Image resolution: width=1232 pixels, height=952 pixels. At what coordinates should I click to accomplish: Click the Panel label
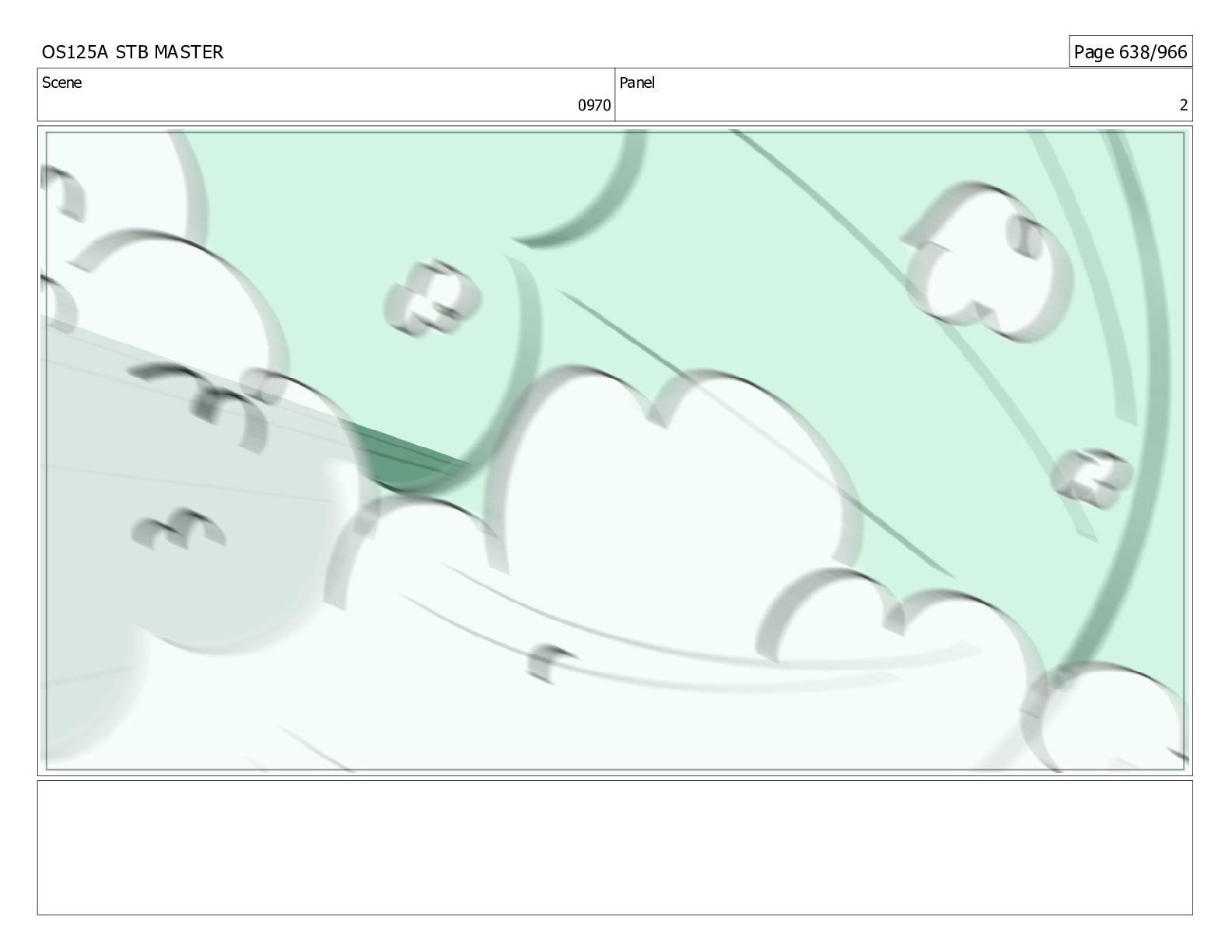(637, 82)
